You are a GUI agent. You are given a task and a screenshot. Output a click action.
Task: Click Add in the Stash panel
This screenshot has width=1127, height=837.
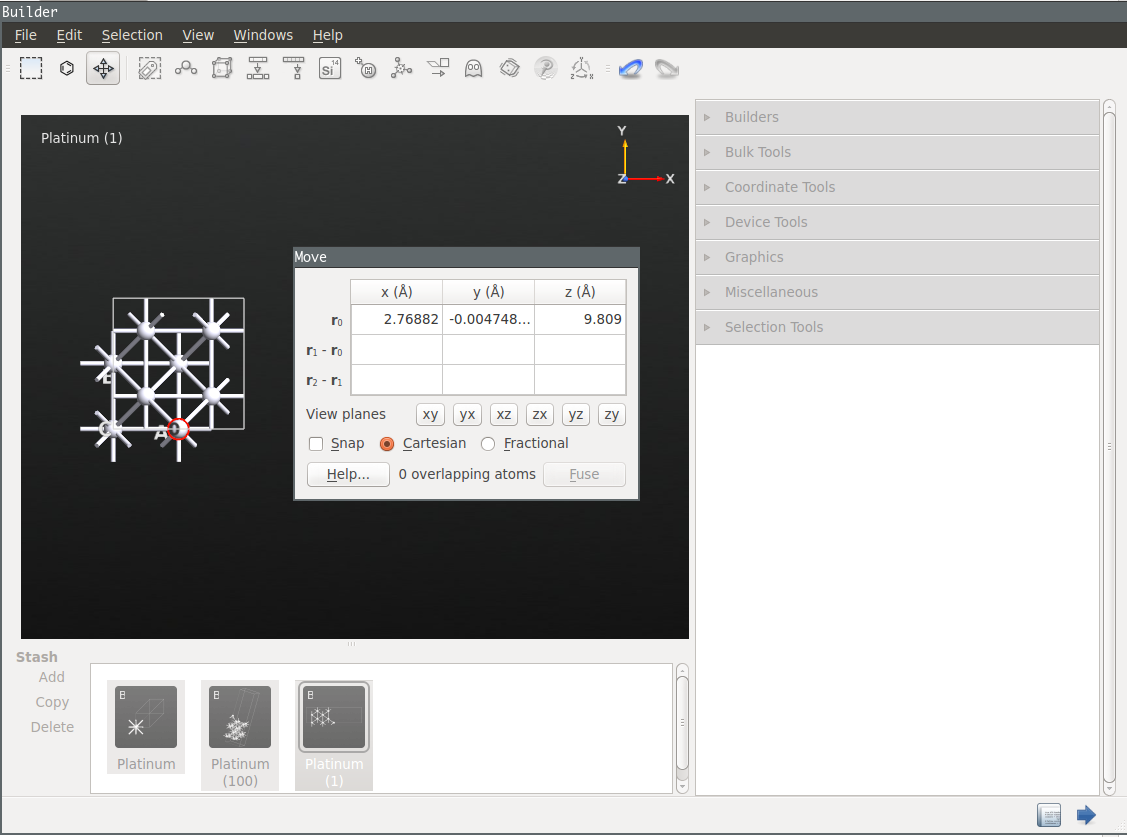tap(52, 678)
